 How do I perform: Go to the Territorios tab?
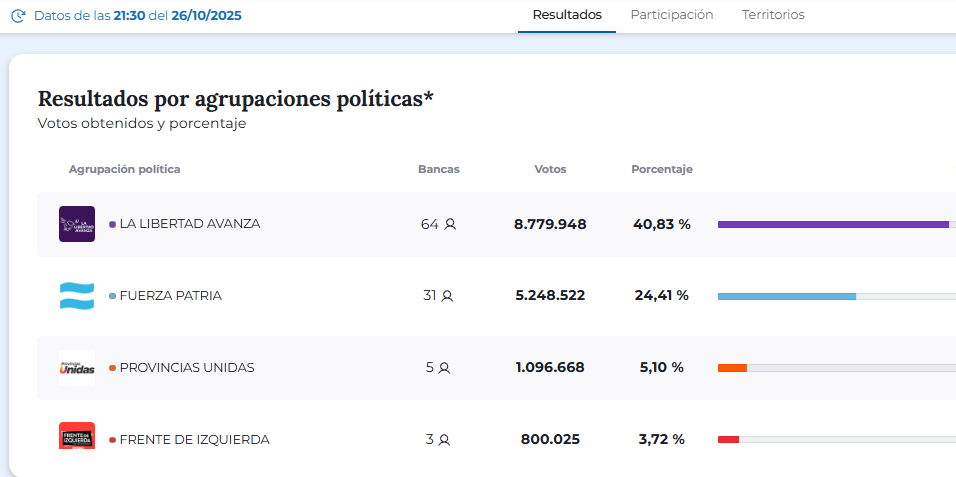773,15
